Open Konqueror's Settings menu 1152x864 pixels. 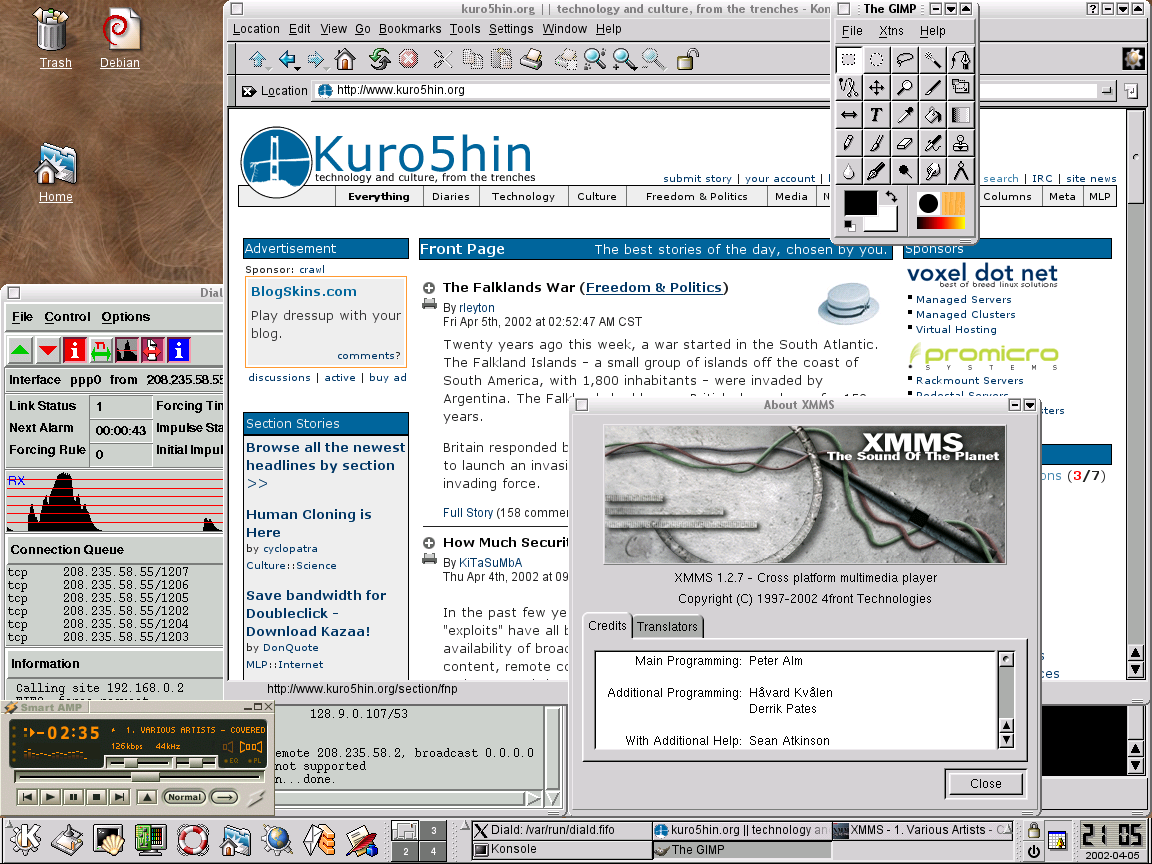click(511, 29)
